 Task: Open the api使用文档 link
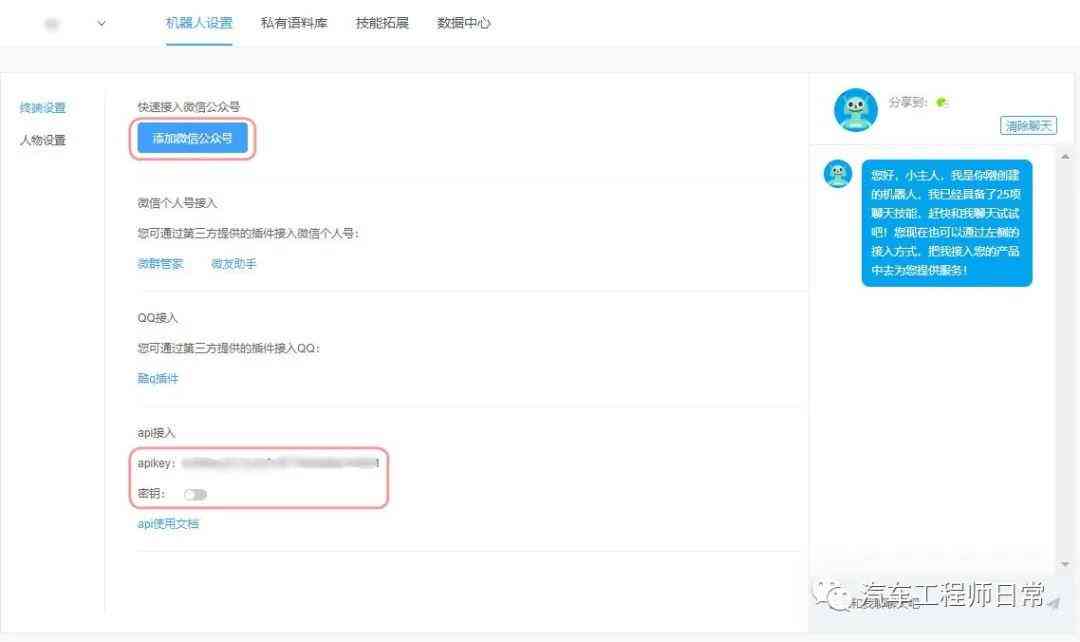(168, 524)
